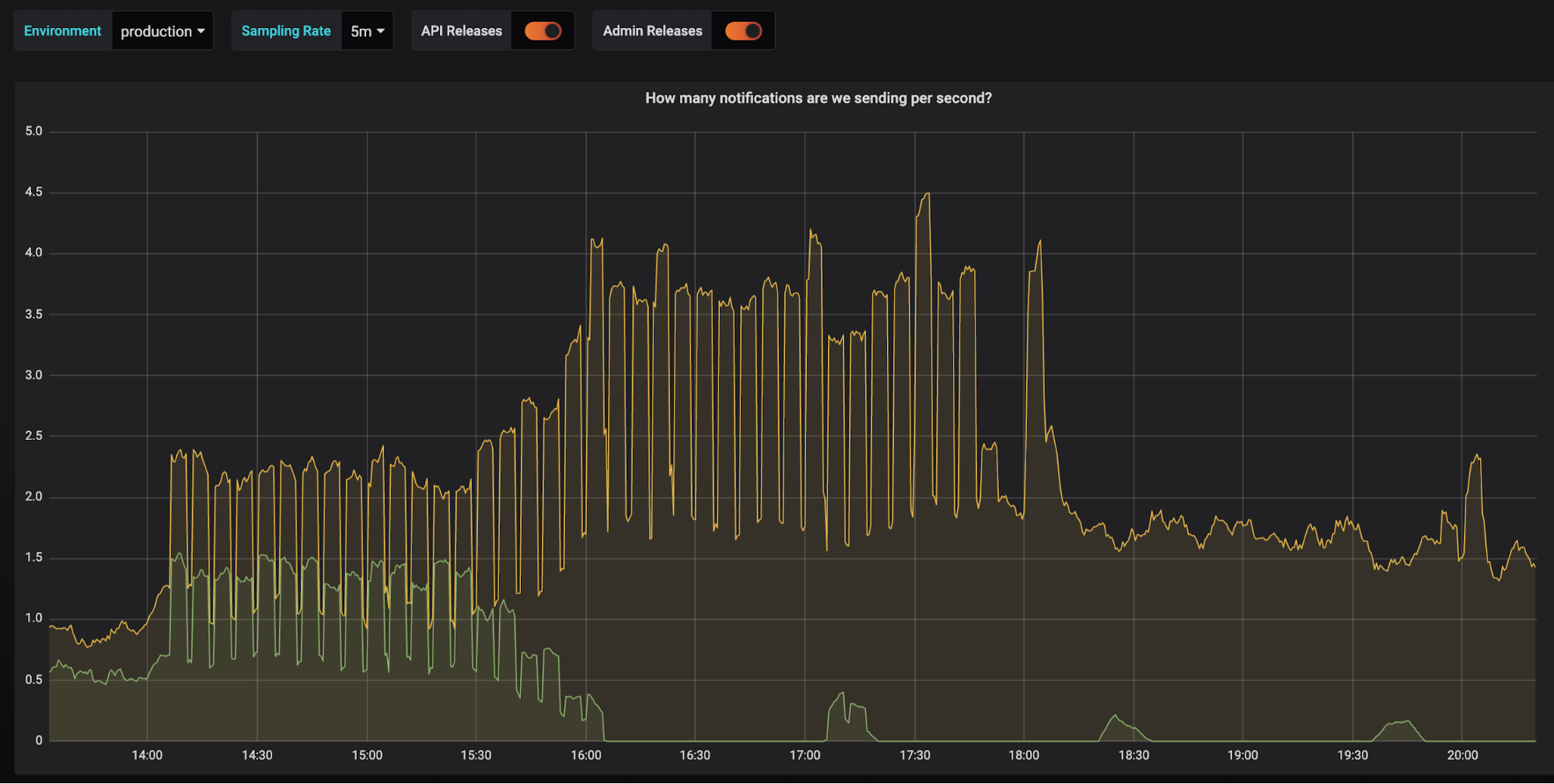The height and width of the screenshot is (784, 1554).
Task: Turn off the Admin Releases switch
Action: [x=743, y=31]
